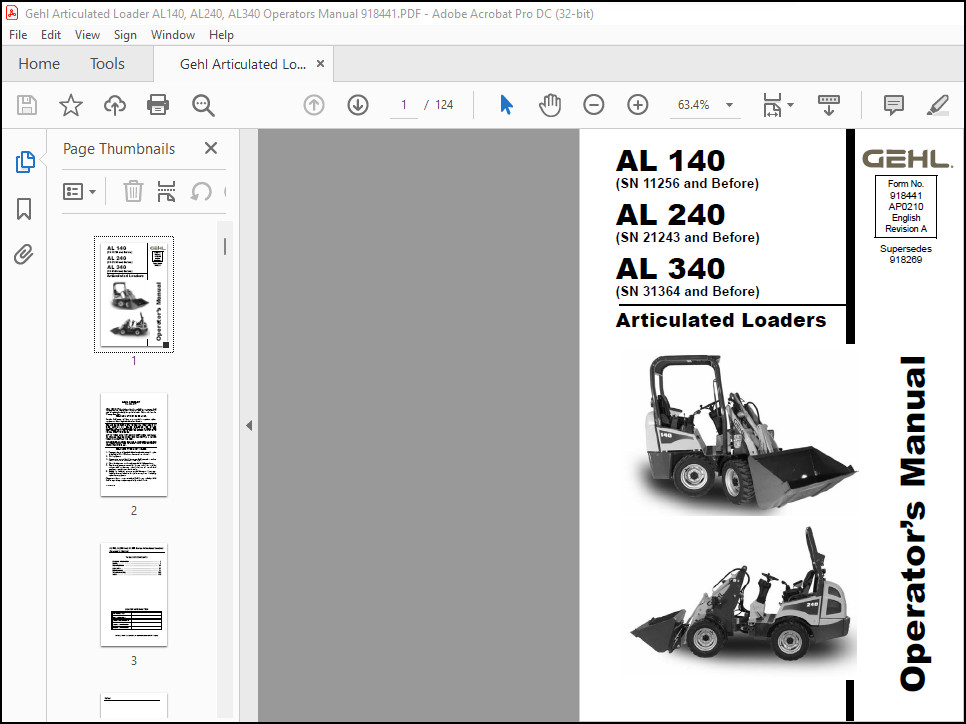The height and width of the screenshot is (724, 966).
Task: Choose the selection arrow tool
Action: pos(506,105)
